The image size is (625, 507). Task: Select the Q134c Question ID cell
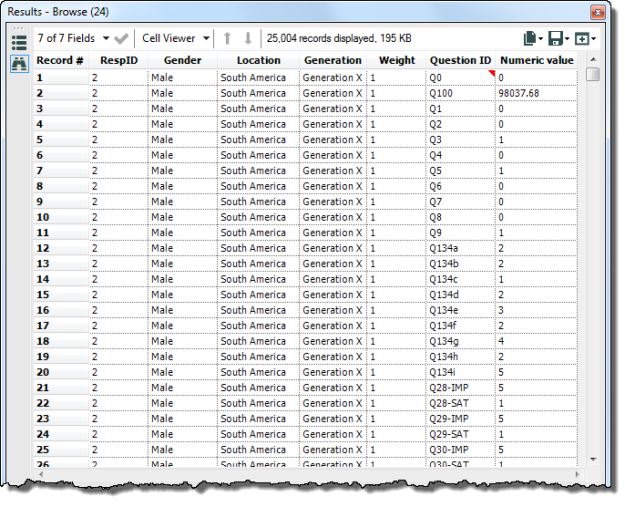click(x=461, y=279)
